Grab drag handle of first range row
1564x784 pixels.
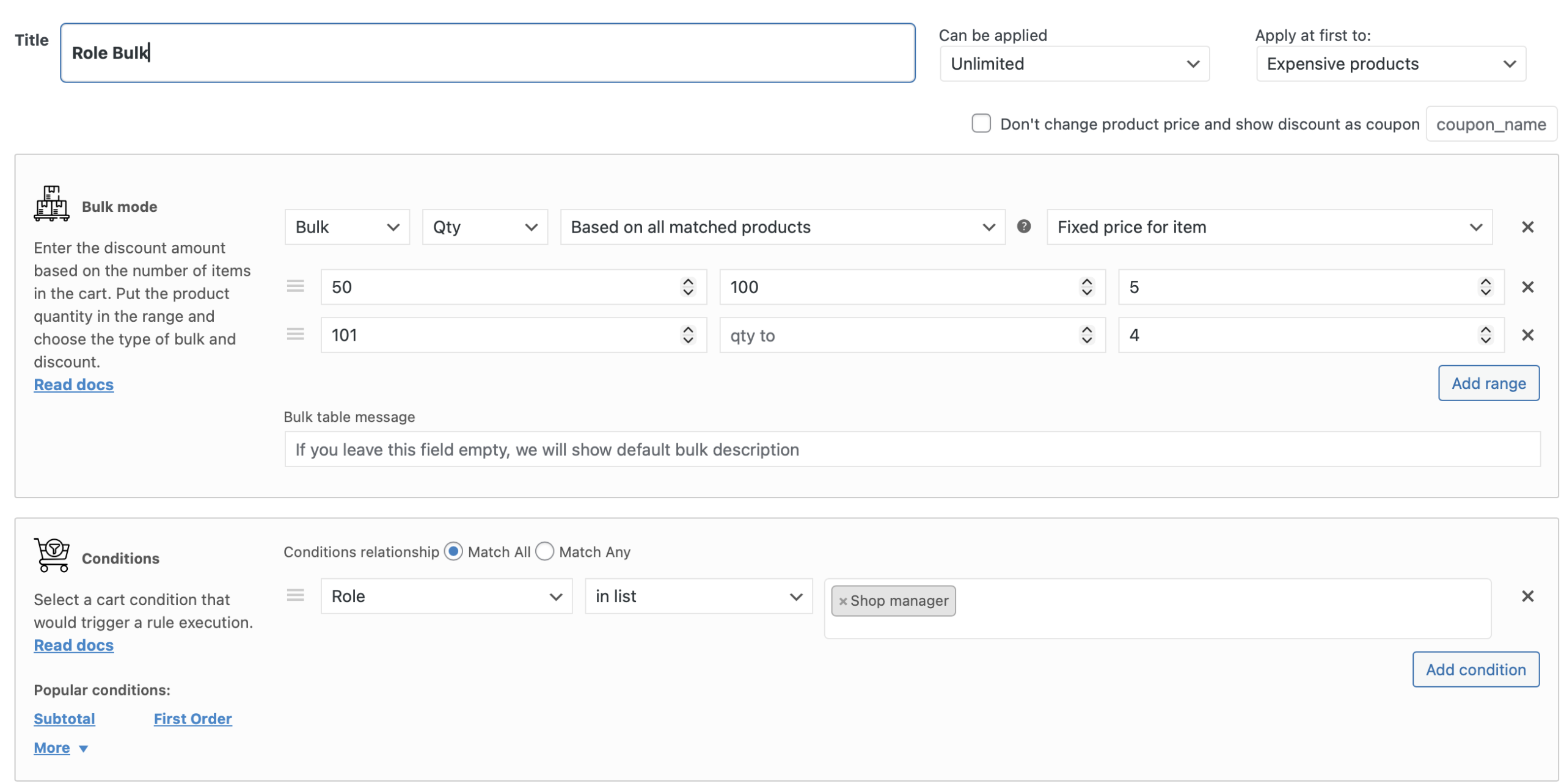click(295, 286)
